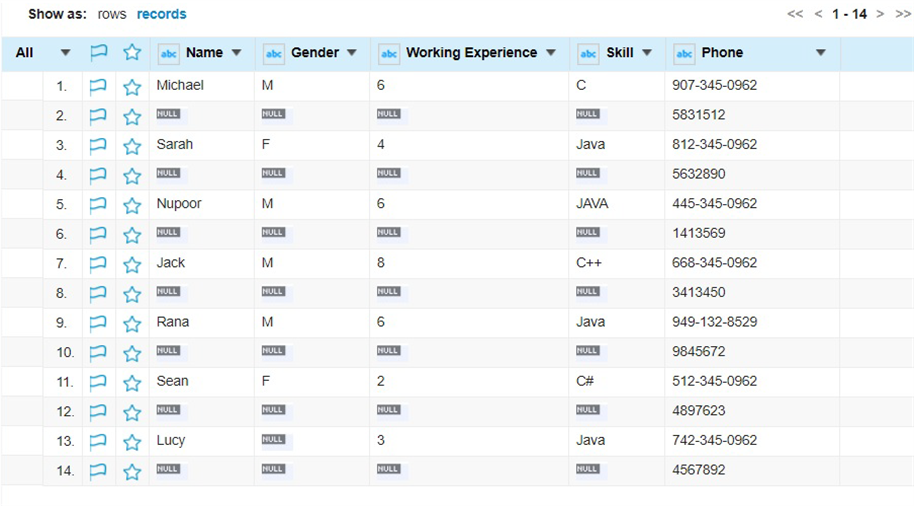Image resolution: width=915 pixels, height=506 pixels.
Task: Toggle the flag on row 9 Rana
Action: (x=98, y=323)
